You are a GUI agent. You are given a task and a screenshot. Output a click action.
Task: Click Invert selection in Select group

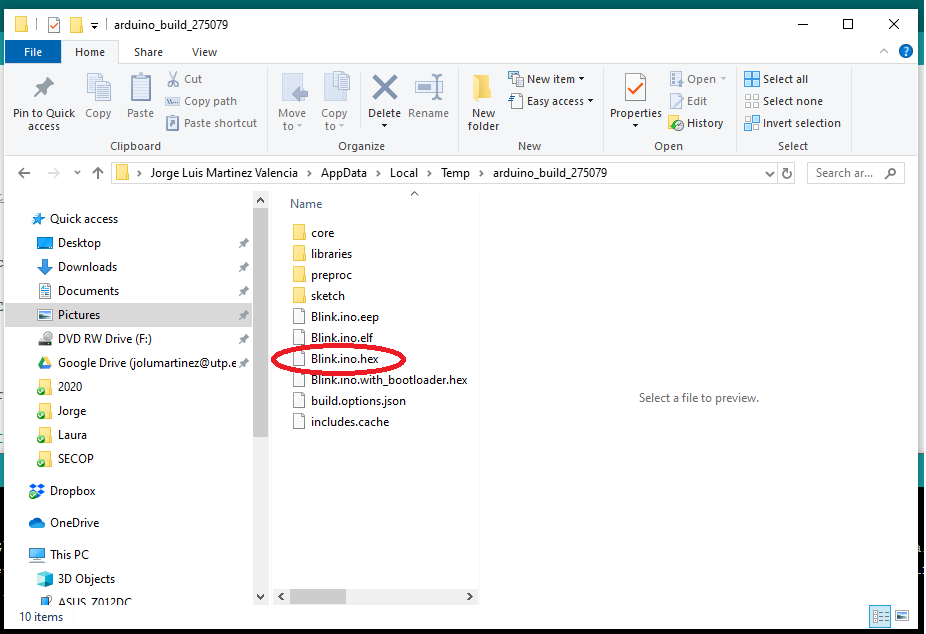792,123
